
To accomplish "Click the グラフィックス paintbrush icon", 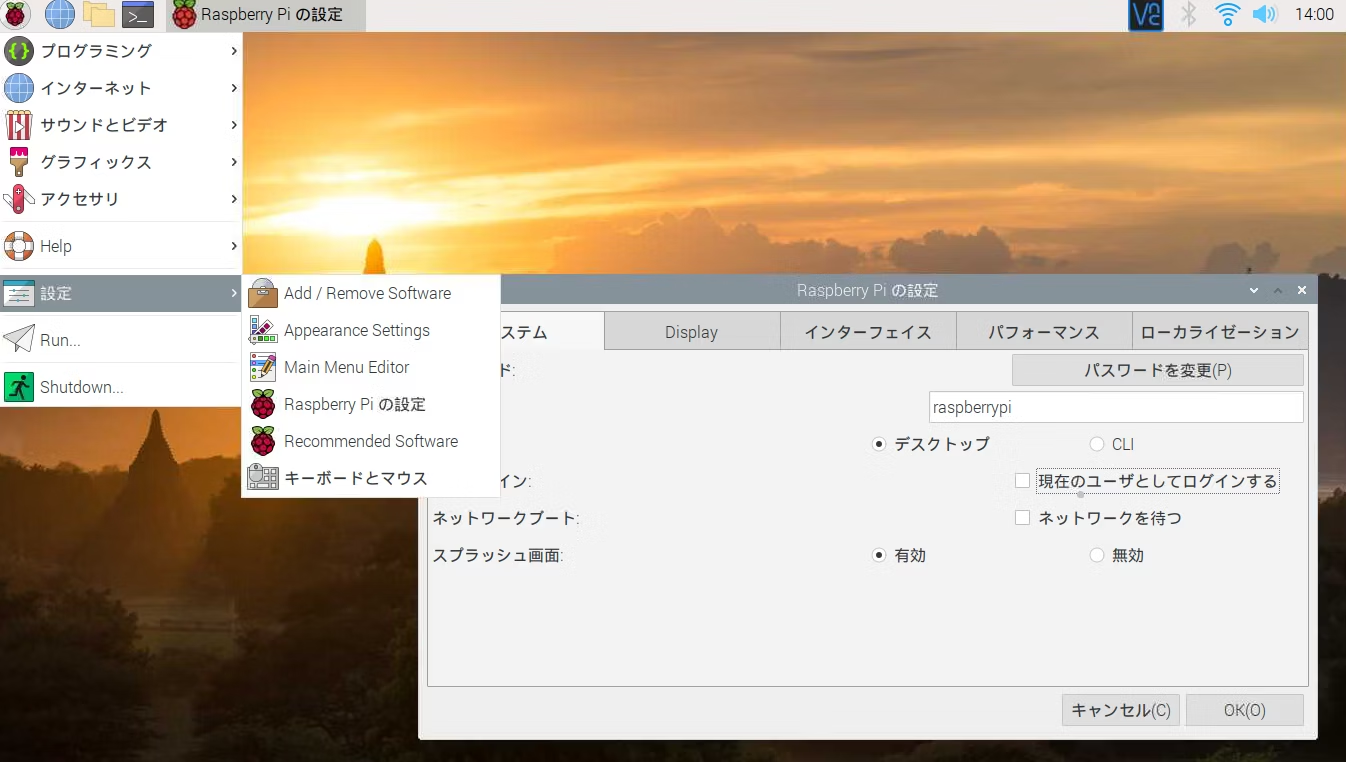I will point(19,162).
